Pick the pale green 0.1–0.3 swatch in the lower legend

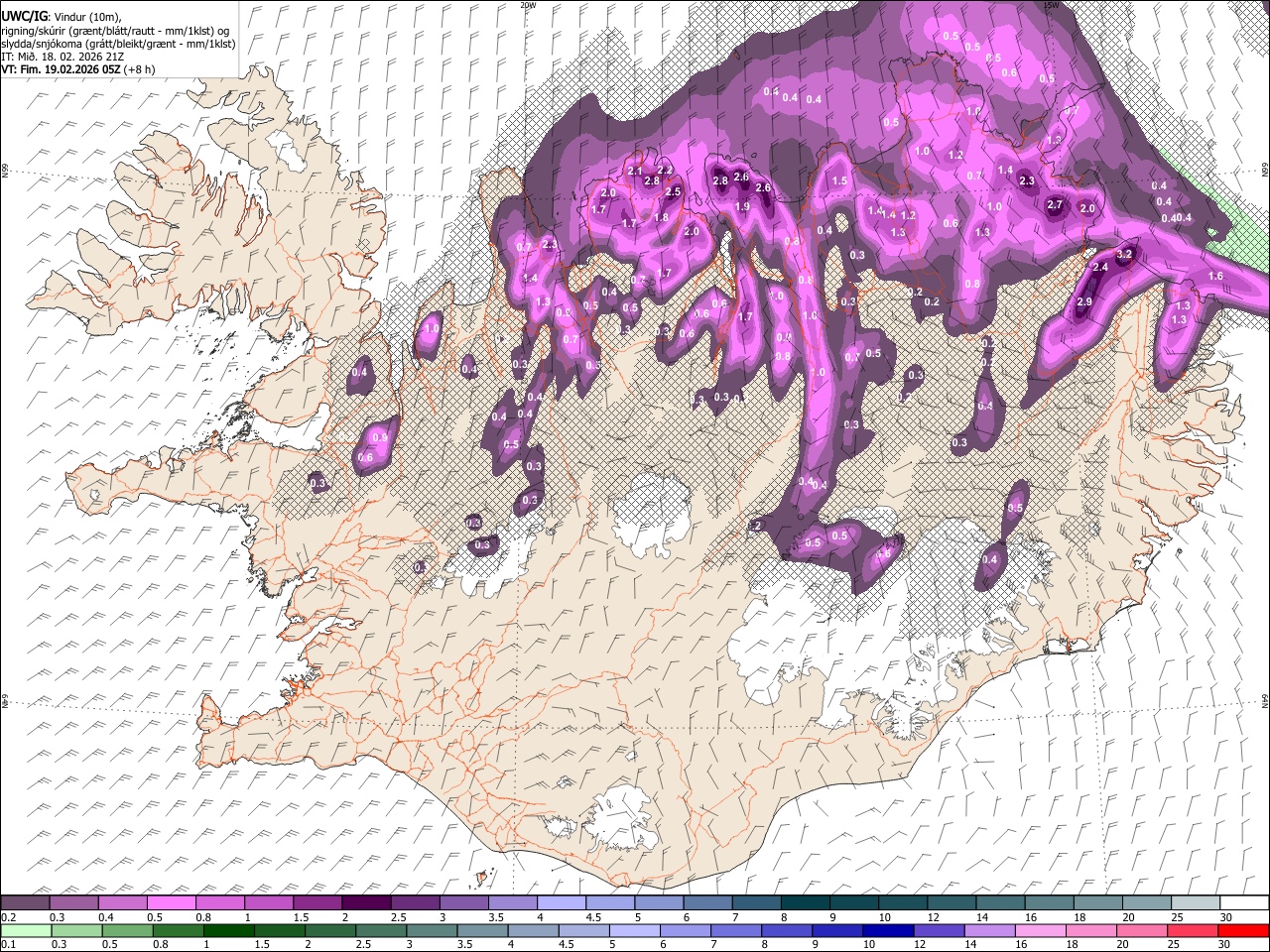pyautogui.click(x=25, y=930)
